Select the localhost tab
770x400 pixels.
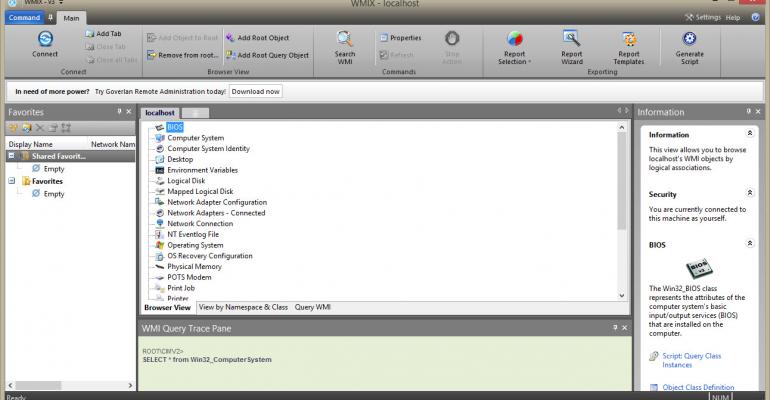(x=160, y=113)
